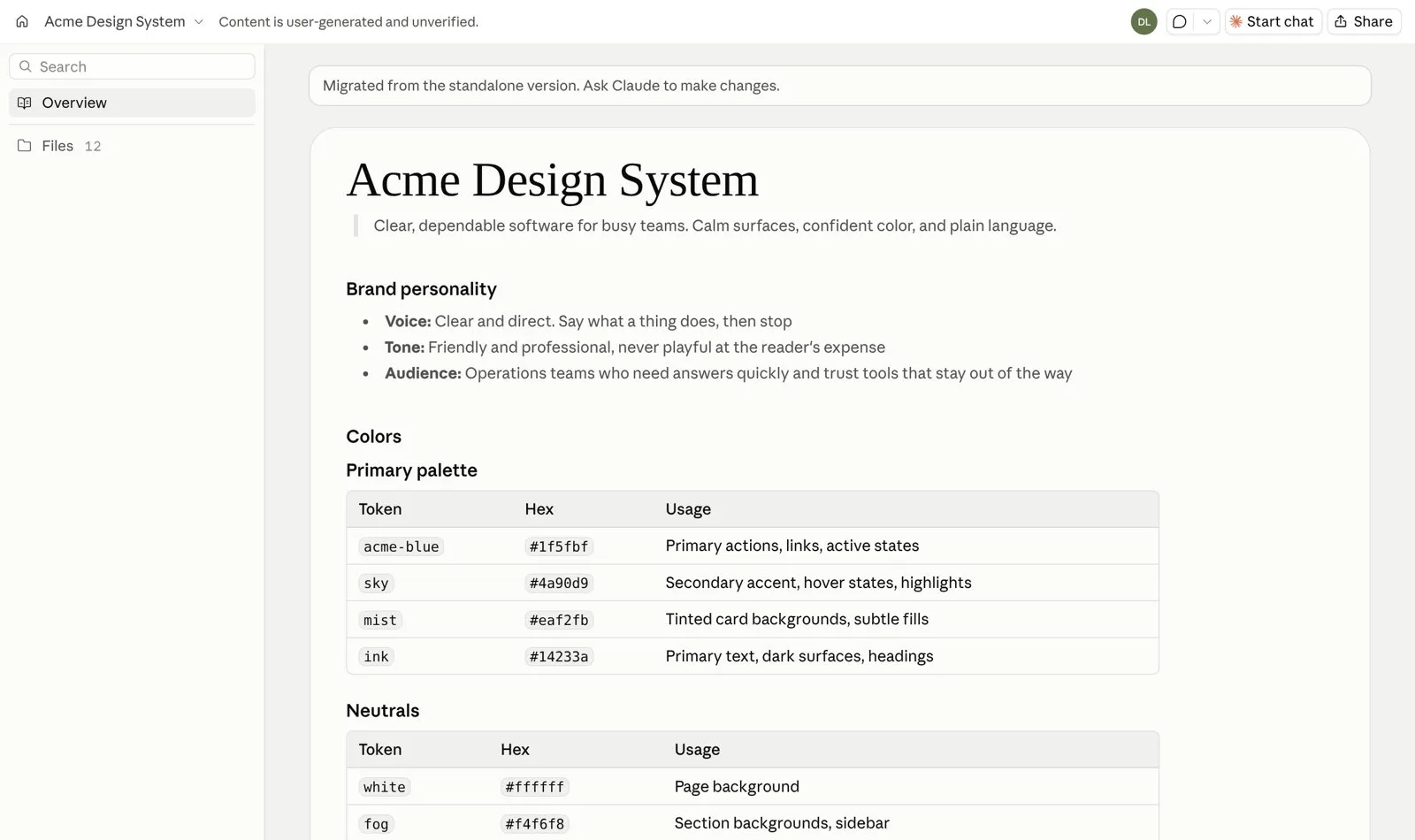The image size is (1415, 840).
Task: Click the Acme Design System title
Action: coord(553,180)
